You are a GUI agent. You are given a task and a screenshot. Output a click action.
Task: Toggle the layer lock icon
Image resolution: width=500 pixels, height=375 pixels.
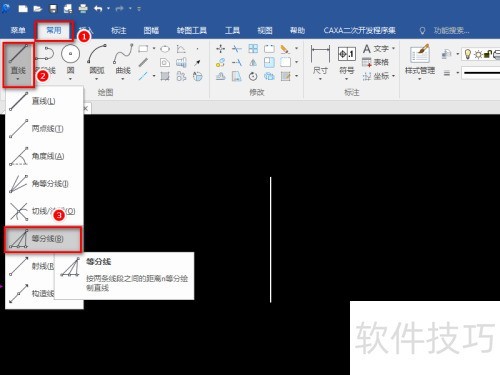(488, 54)
